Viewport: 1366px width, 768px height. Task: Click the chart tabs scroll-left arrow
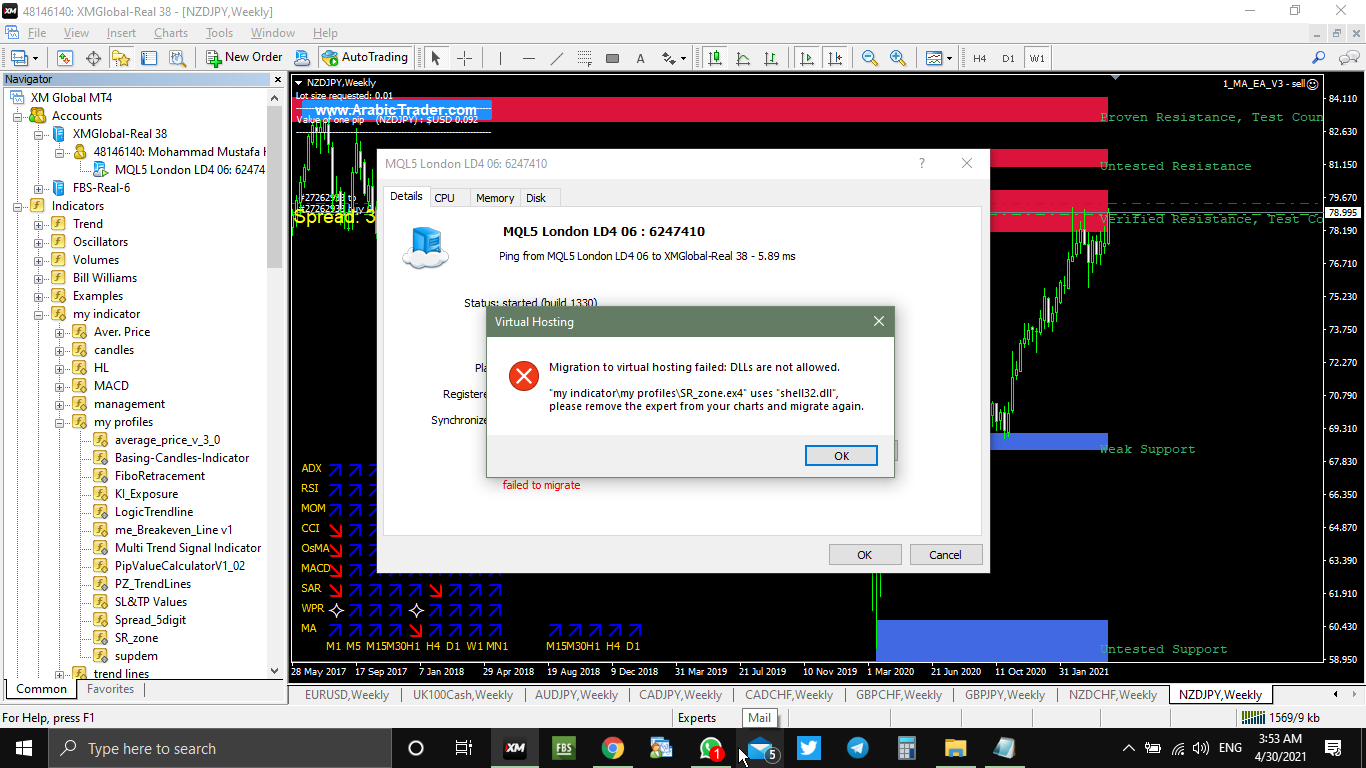point(1335,694)
